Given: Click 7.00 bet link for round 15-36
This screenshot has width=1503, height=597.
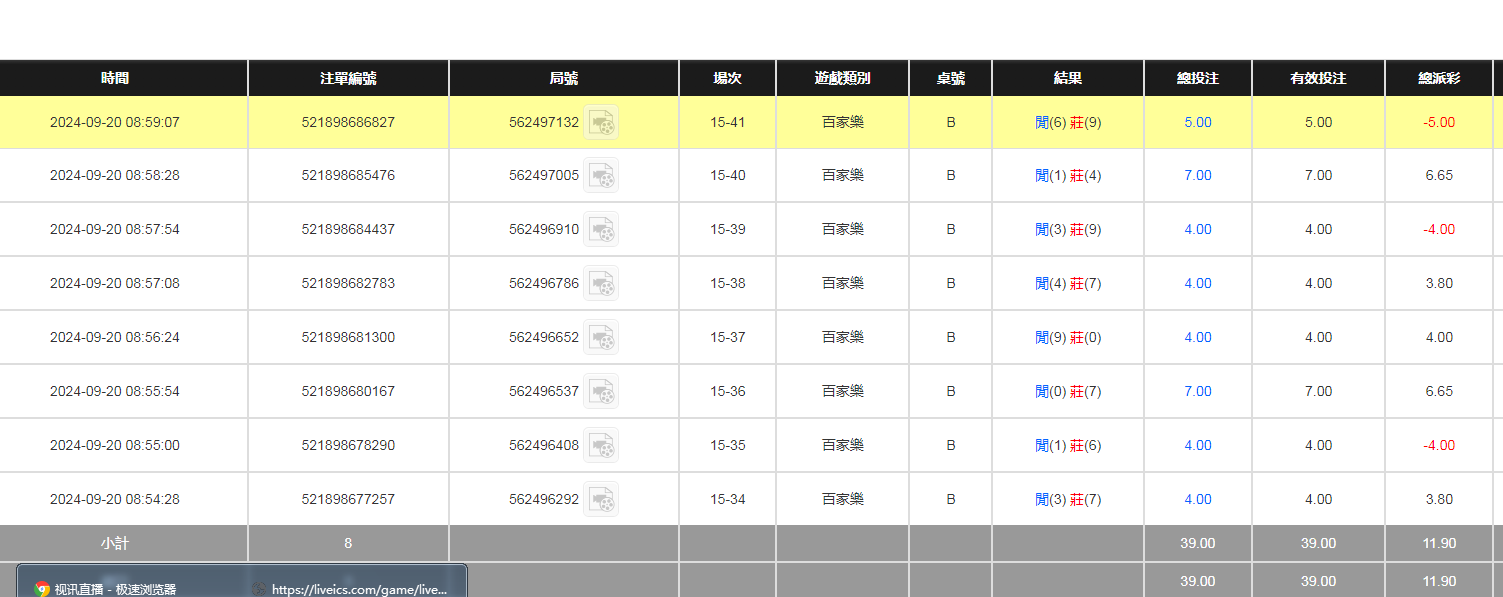Looking at the screenshot, I should (x=1197, y=392).
